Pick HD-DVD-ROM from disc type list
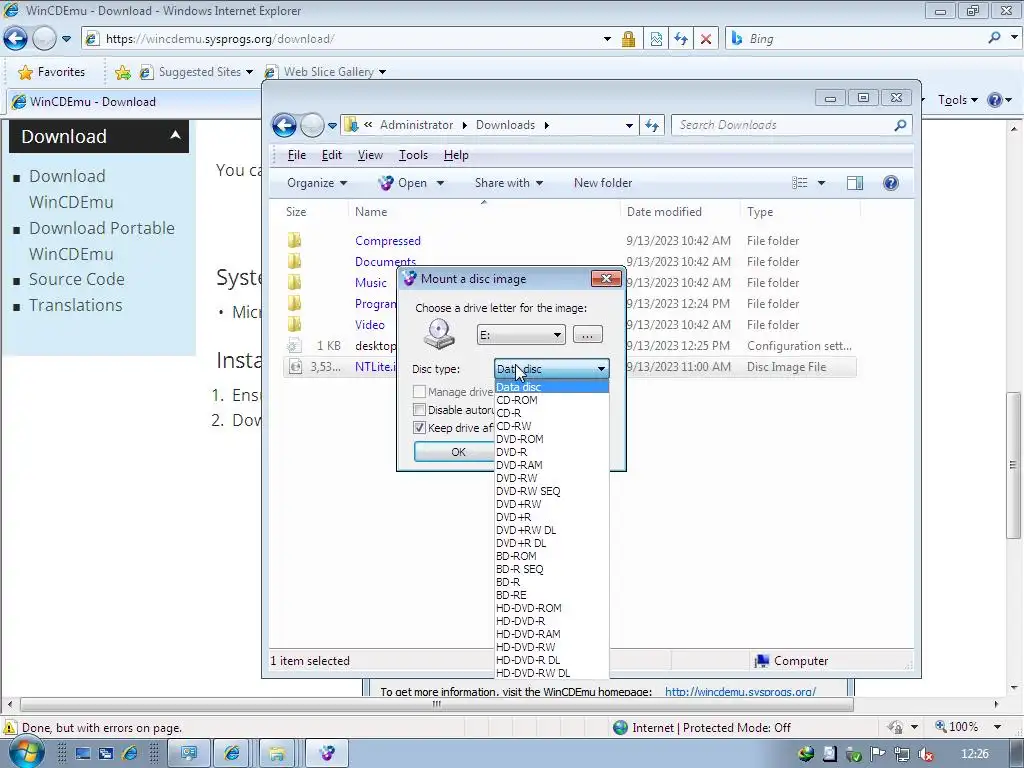1024x768 pixels. pos(528,608)
